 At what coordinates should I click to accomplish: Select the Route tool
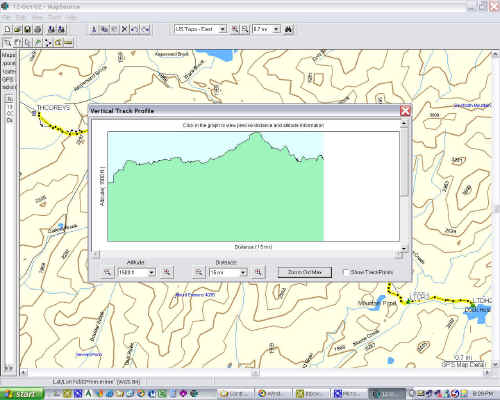(x=48, y=43)
